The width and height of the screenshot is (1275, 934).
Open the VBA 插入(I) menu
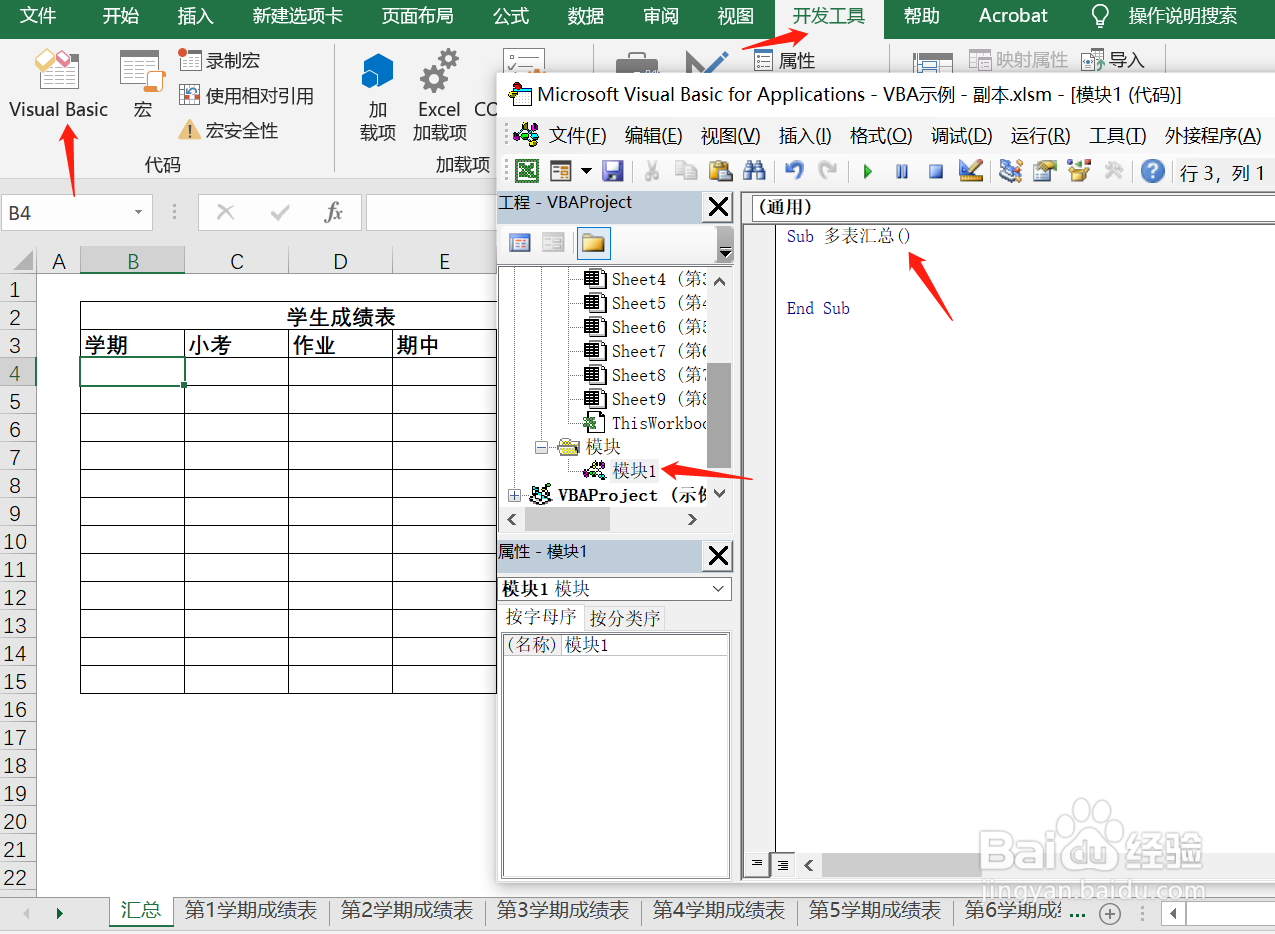pos(805,136)
